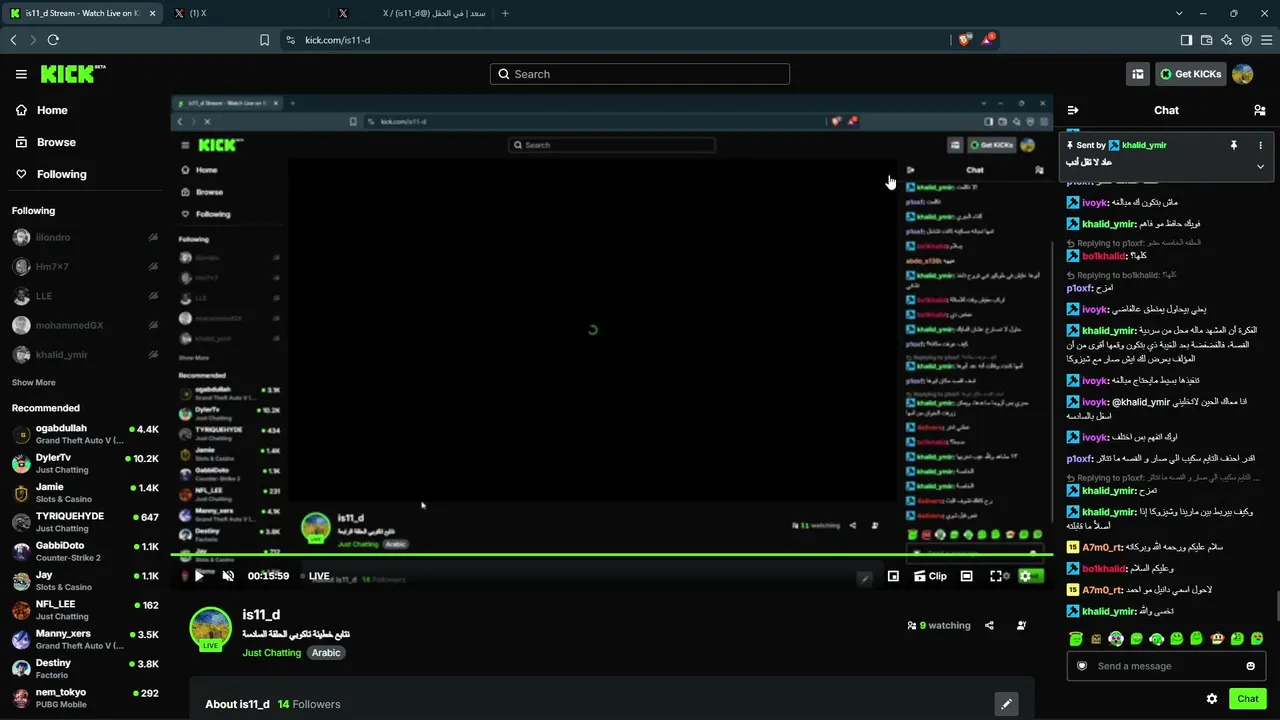
Task: Unmute the stream audio
Action: point(228,576)
